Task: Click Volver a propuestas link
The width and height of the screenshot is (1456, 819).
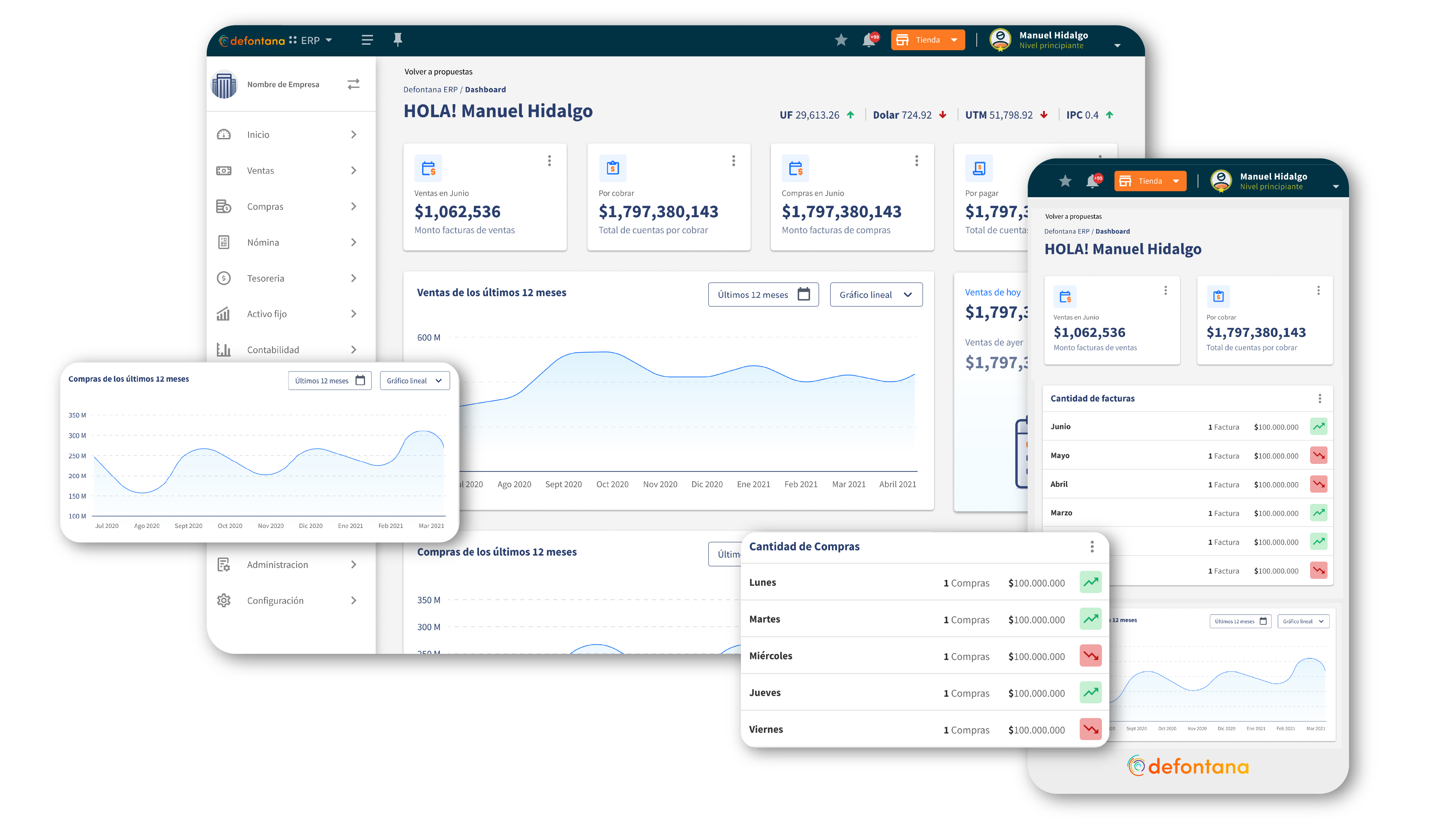Action: point(438,72)
